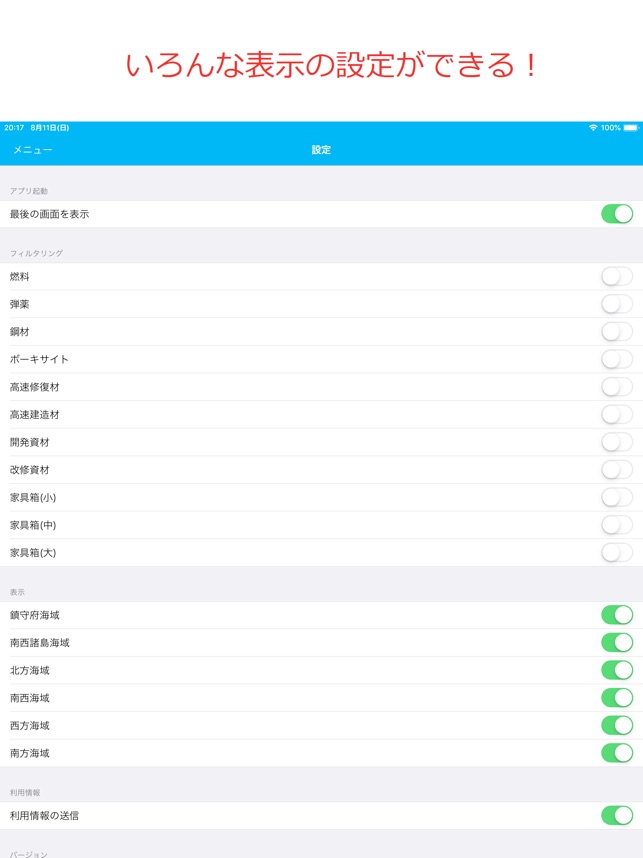
Task: Switch on the 高速建造材 filter
Action: tap(617, 415)
